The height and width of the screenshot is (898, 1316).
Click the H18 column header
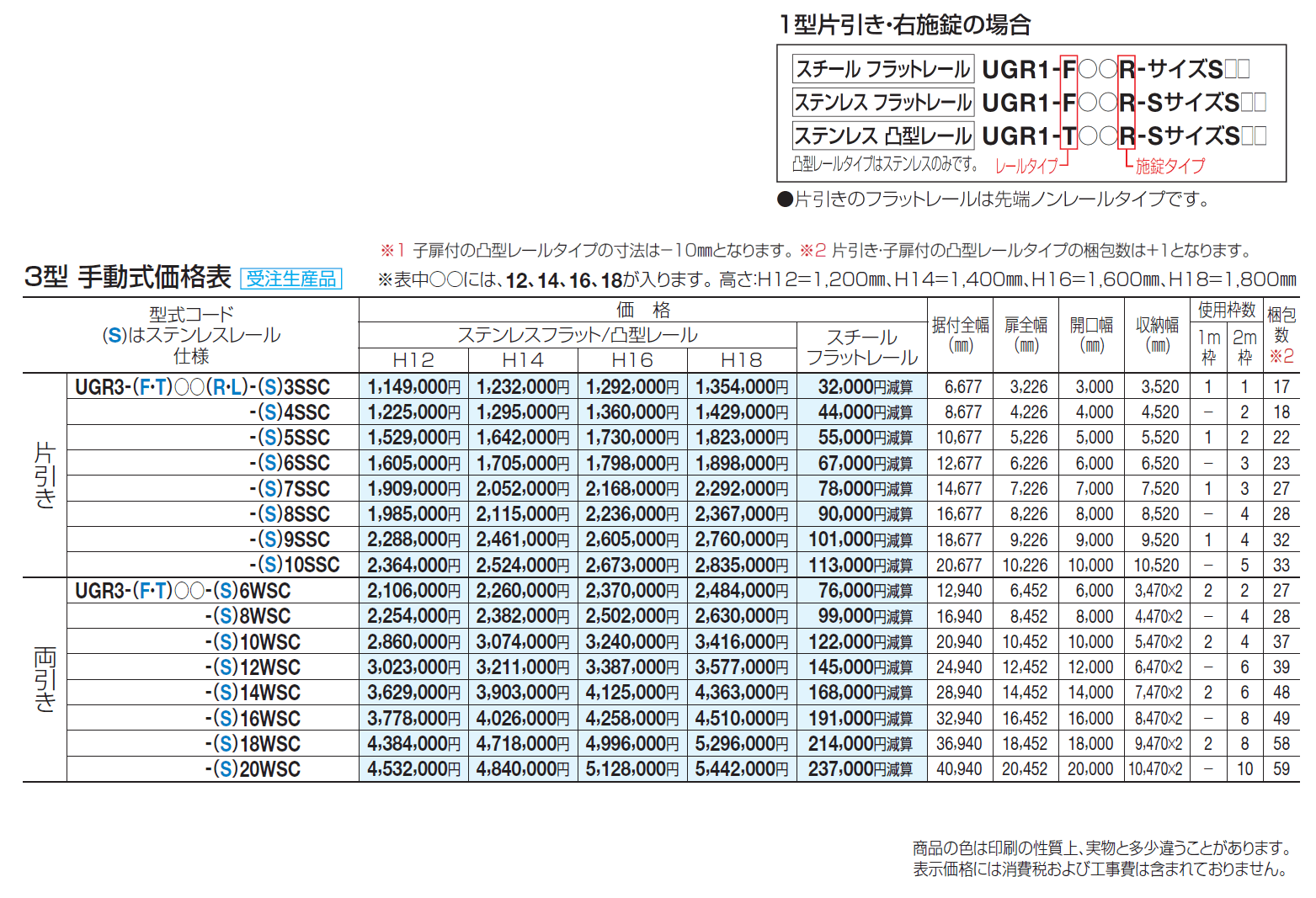[x=742, y=360]
